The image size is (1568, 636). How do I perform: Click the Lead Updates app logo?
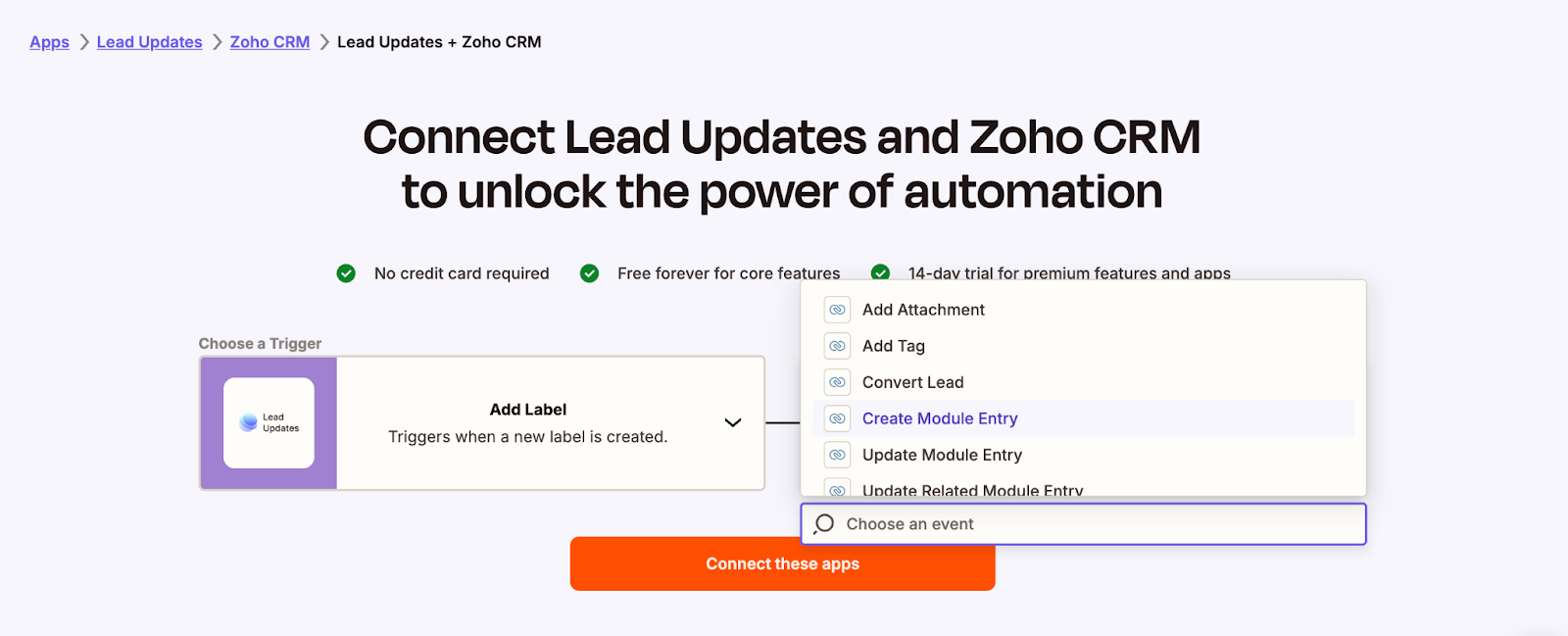[269, 423]
